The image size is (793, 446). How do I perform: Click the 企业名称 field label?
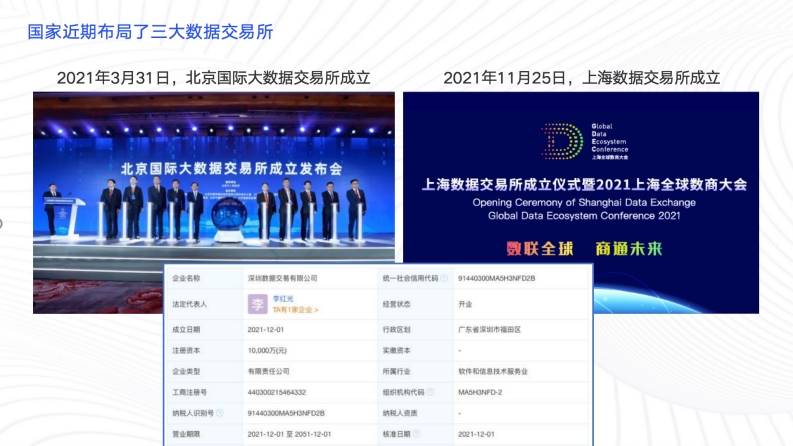pyautogui.click(x=186, y=278)
